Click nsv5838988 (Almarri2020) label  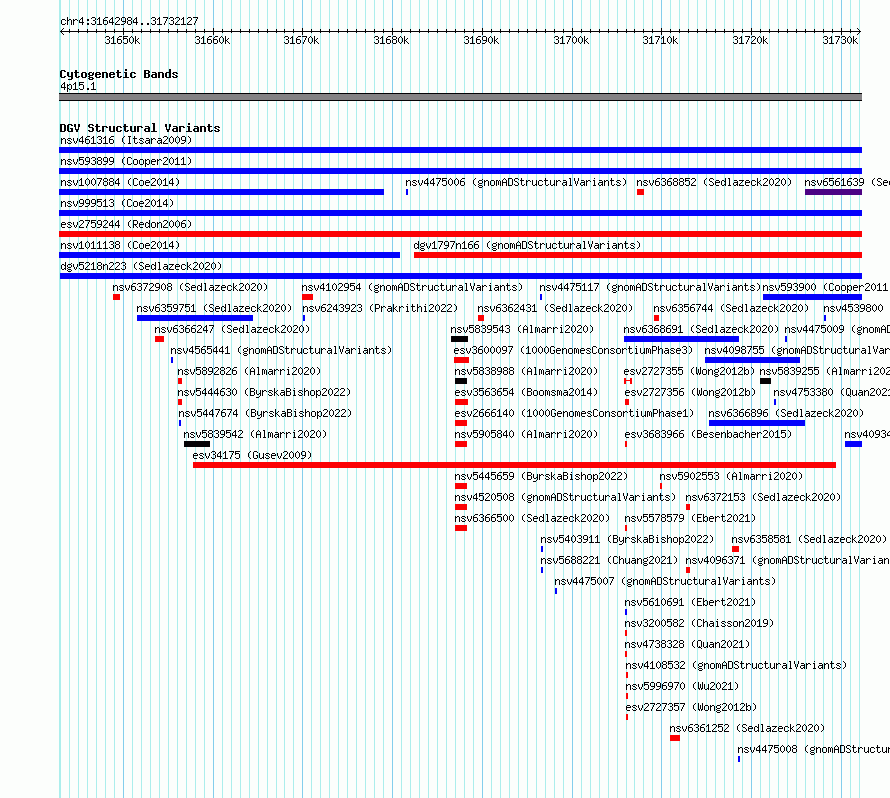(526, 371)
